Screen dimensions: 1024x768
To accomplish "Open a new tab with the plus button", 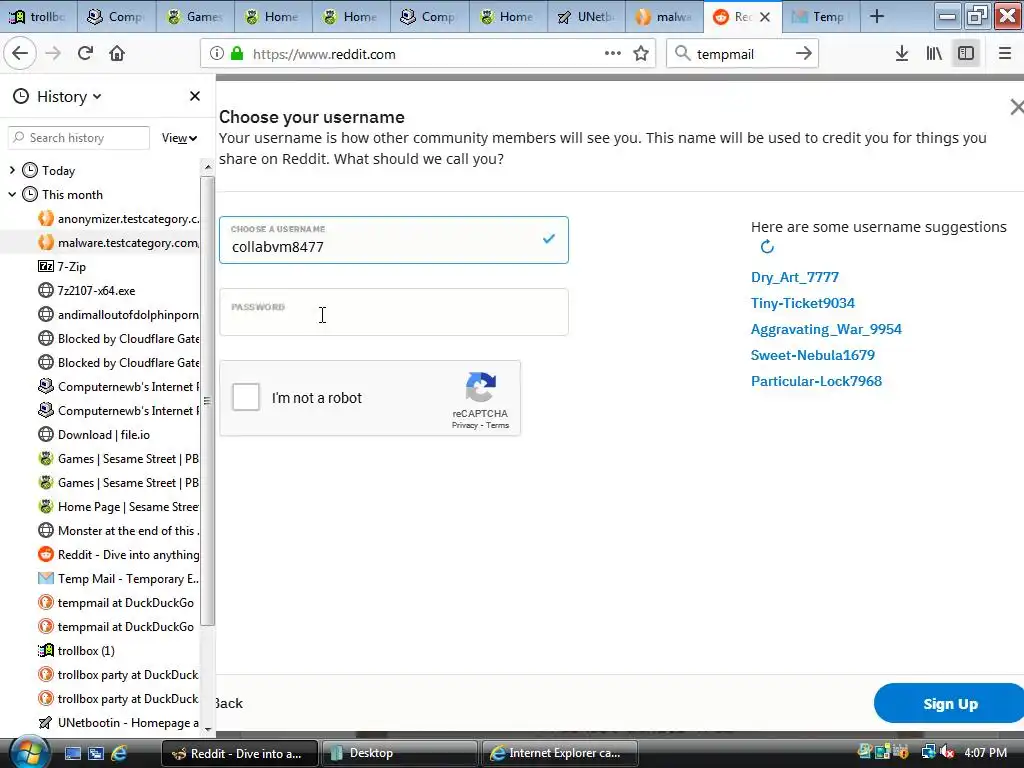I will click(x=877, y=16).
